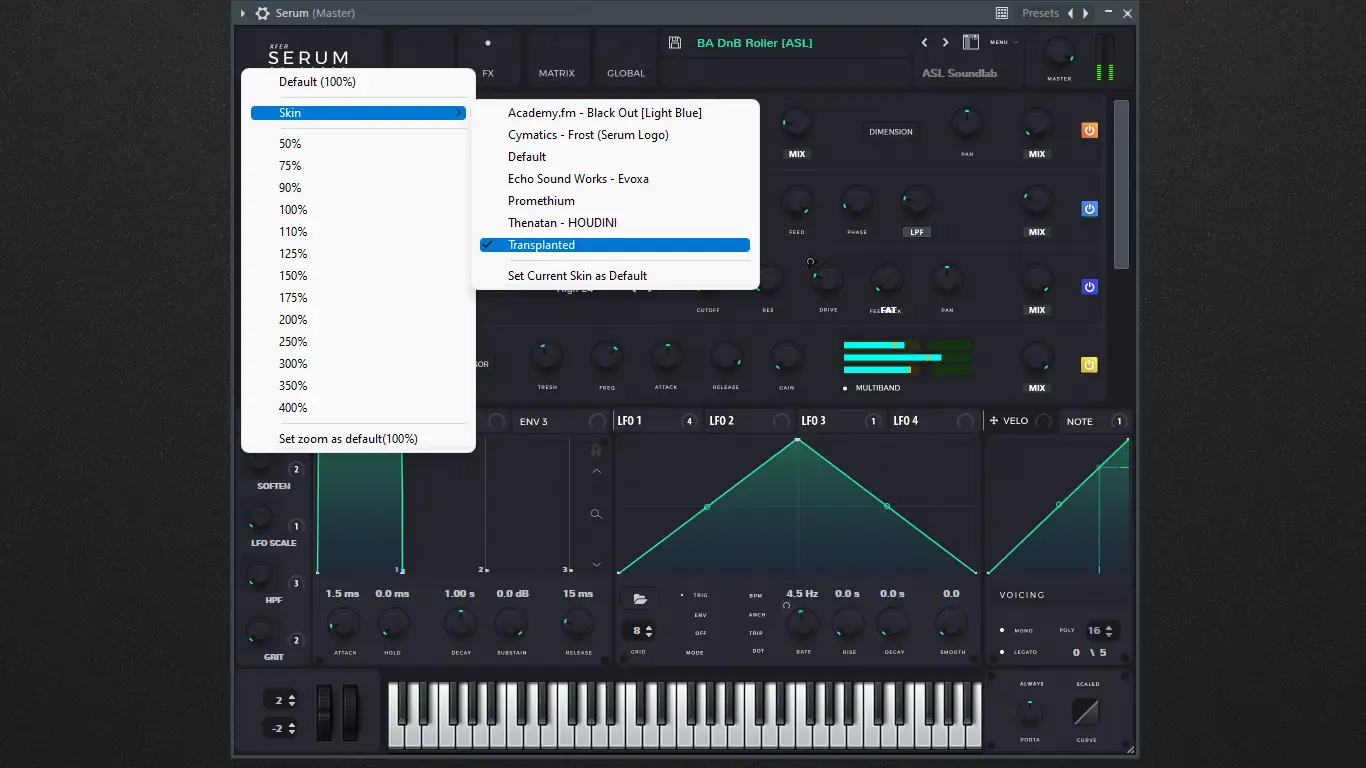Toggle LFO BPM sync
Screen dimensions: 1366x768
click(x=756, y=595)
